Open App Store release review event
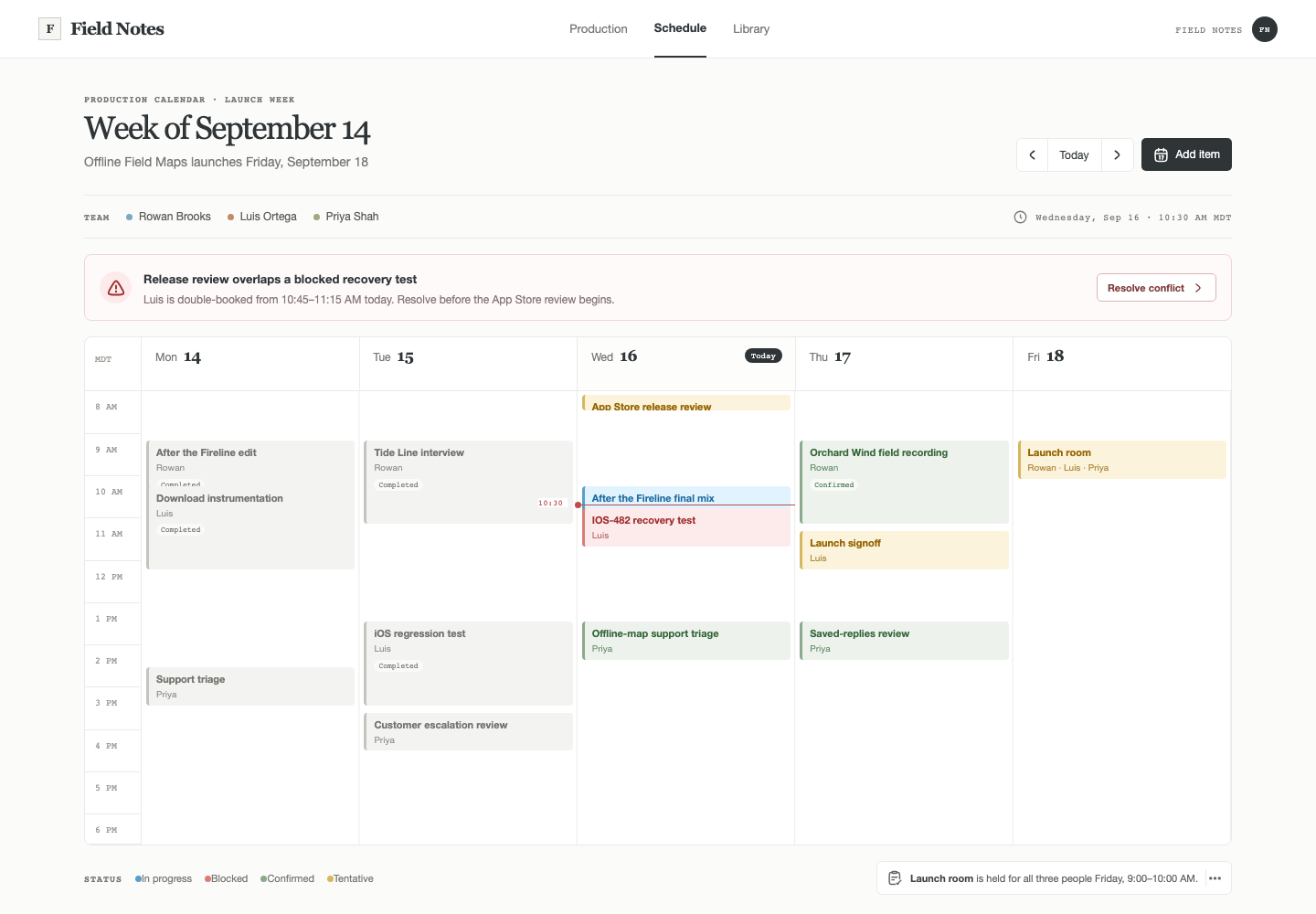This screenshot has width=1316, height=914. point(686,402)
